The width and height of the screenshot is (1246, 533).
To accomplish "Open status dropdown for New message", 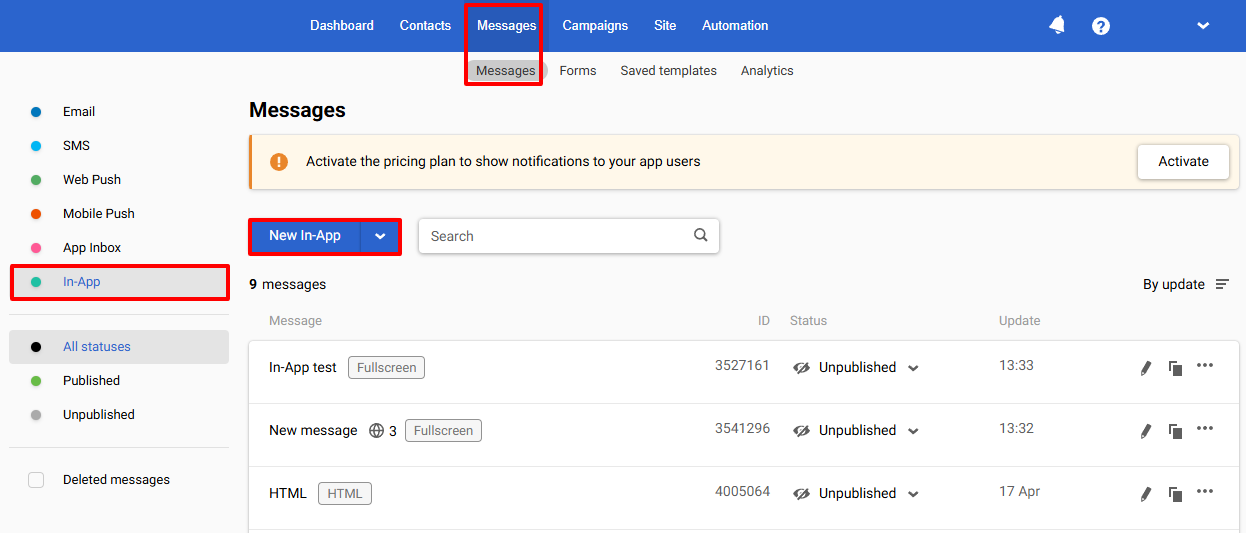I will pyautogui.click(x=913, y=431).
